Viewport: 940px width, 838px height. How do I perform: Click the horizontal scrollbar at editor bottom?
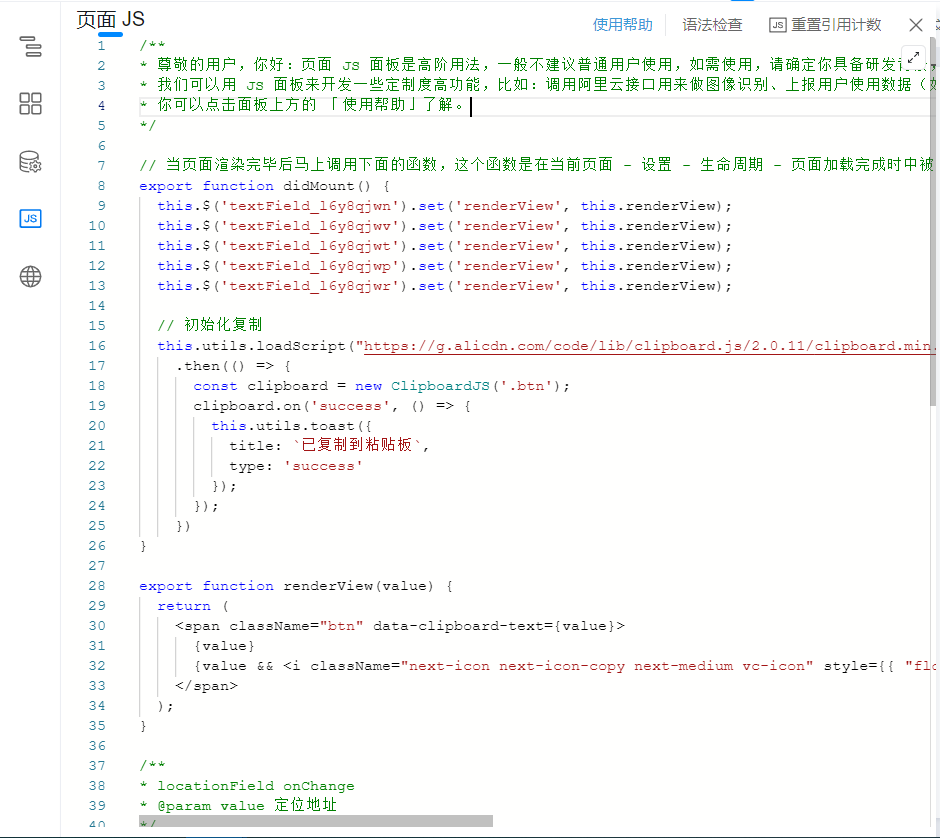[x=315, y=821]
